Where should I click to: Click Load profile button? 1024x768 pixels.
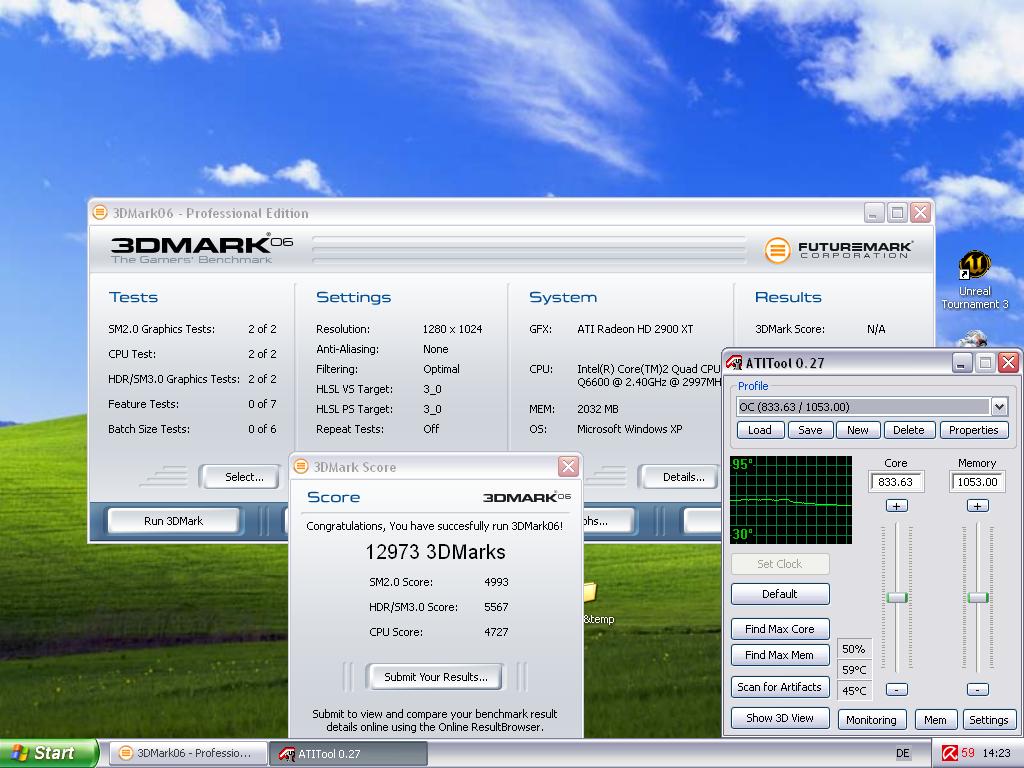[760, 430]
